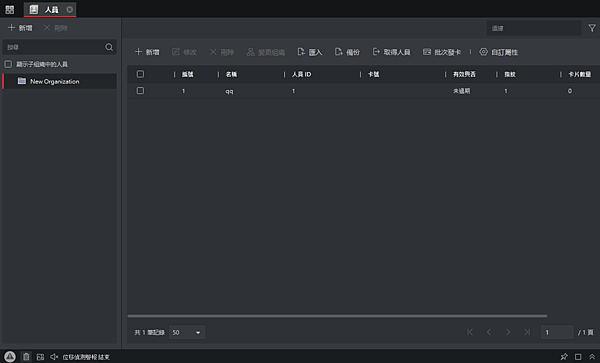Click the 卡片數量 column header
Viewport: 600px width, 363px height.
coord(580,74)
